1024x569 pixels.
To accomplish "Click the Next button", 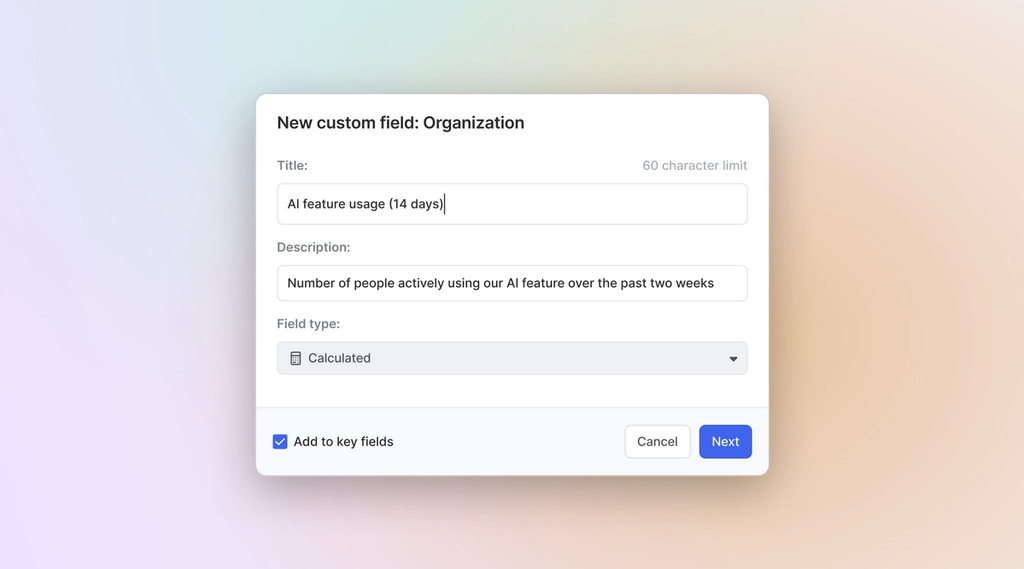I will click(x=725, y=442).
